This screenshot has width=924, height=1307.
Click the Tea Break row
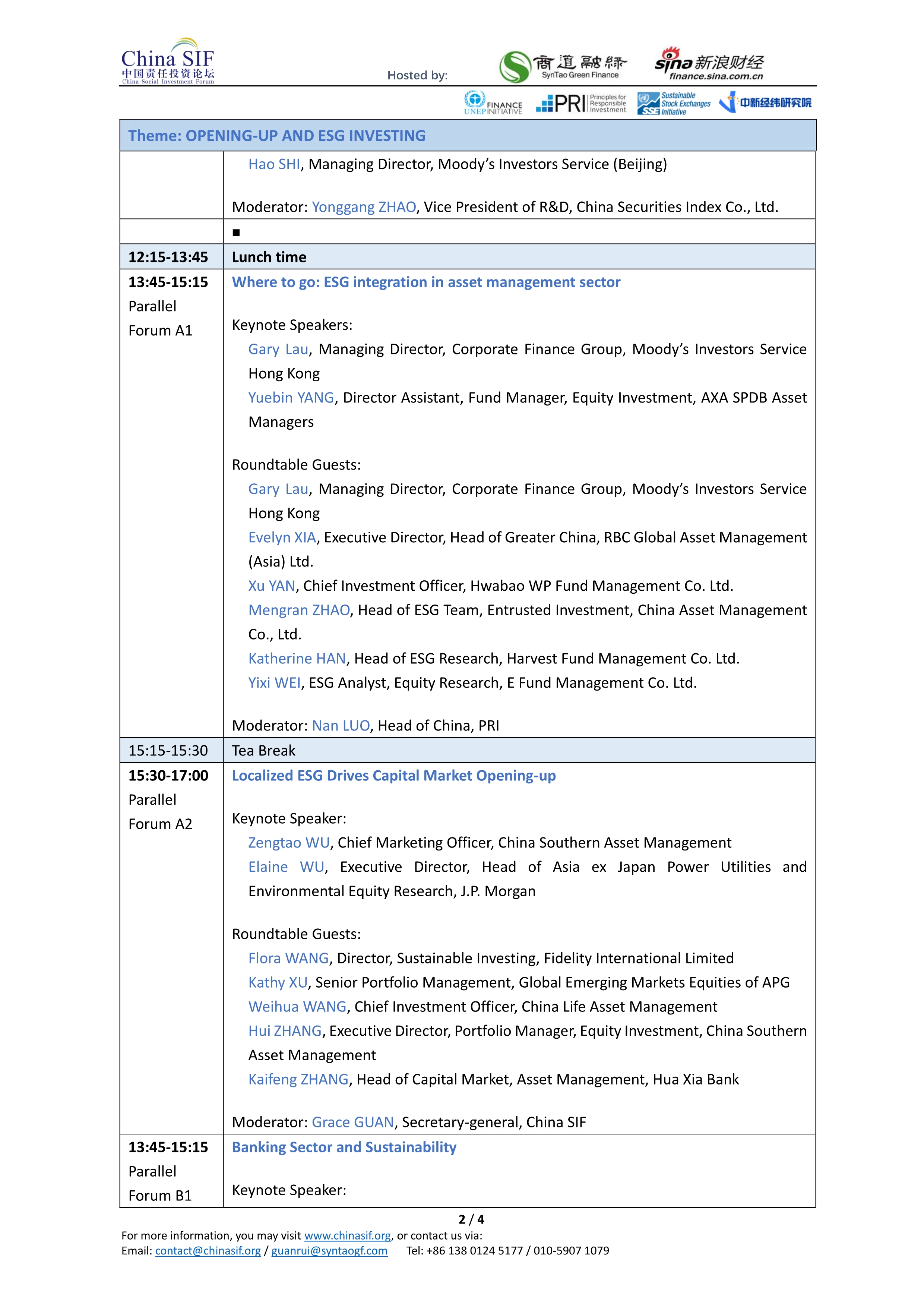[263, 751]
